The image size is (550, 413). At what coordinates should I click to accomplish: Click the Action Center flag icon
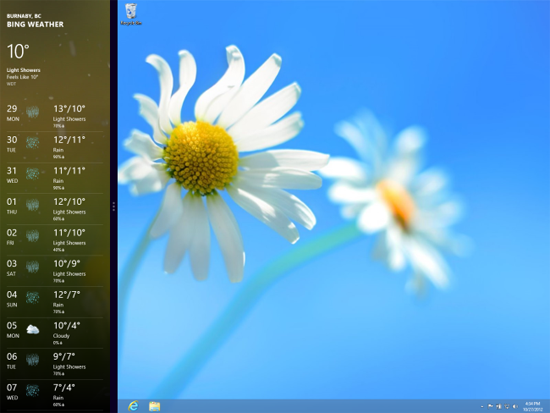point(490,406)
